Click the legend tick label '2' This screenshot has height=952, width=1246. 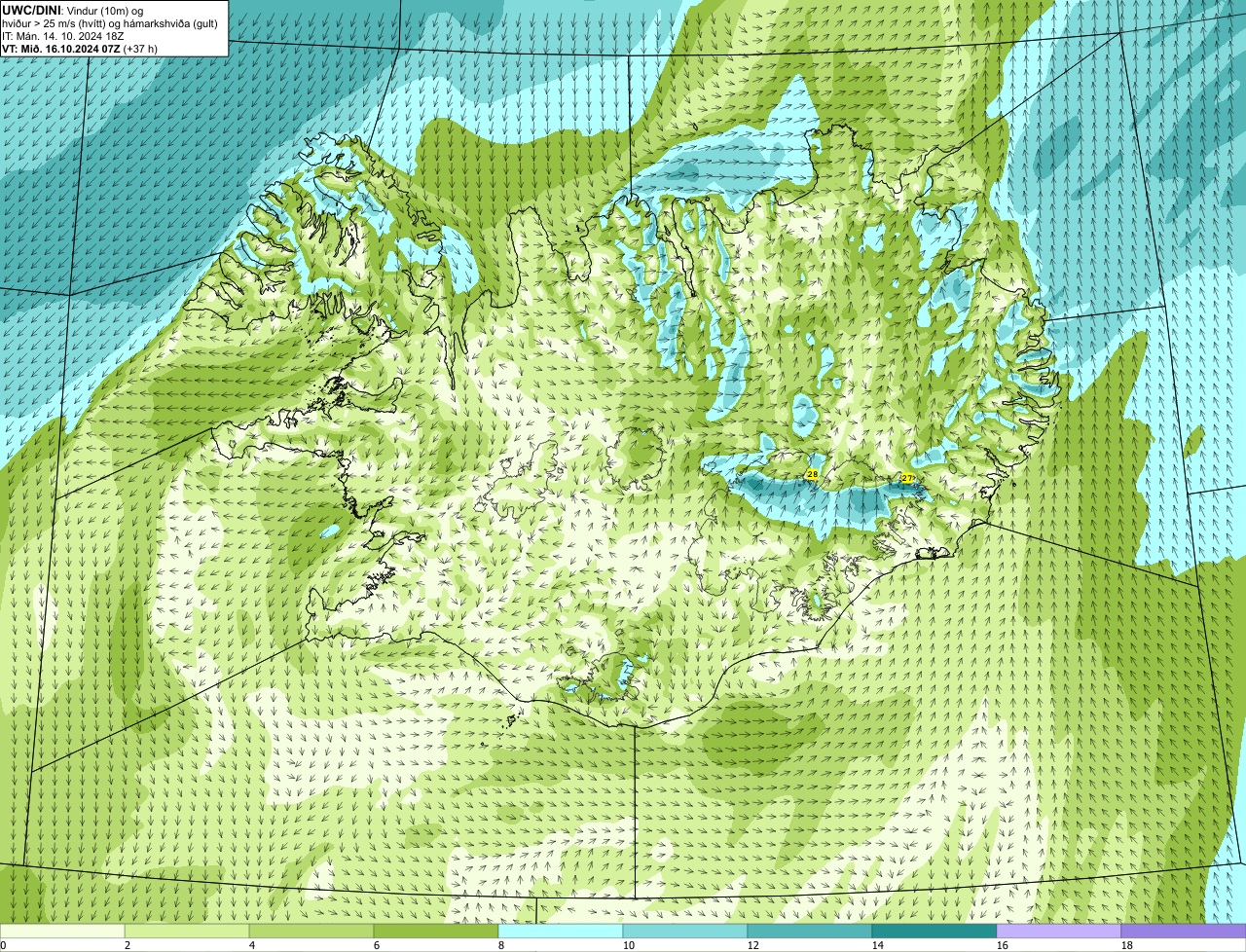[x=128, y=945]
